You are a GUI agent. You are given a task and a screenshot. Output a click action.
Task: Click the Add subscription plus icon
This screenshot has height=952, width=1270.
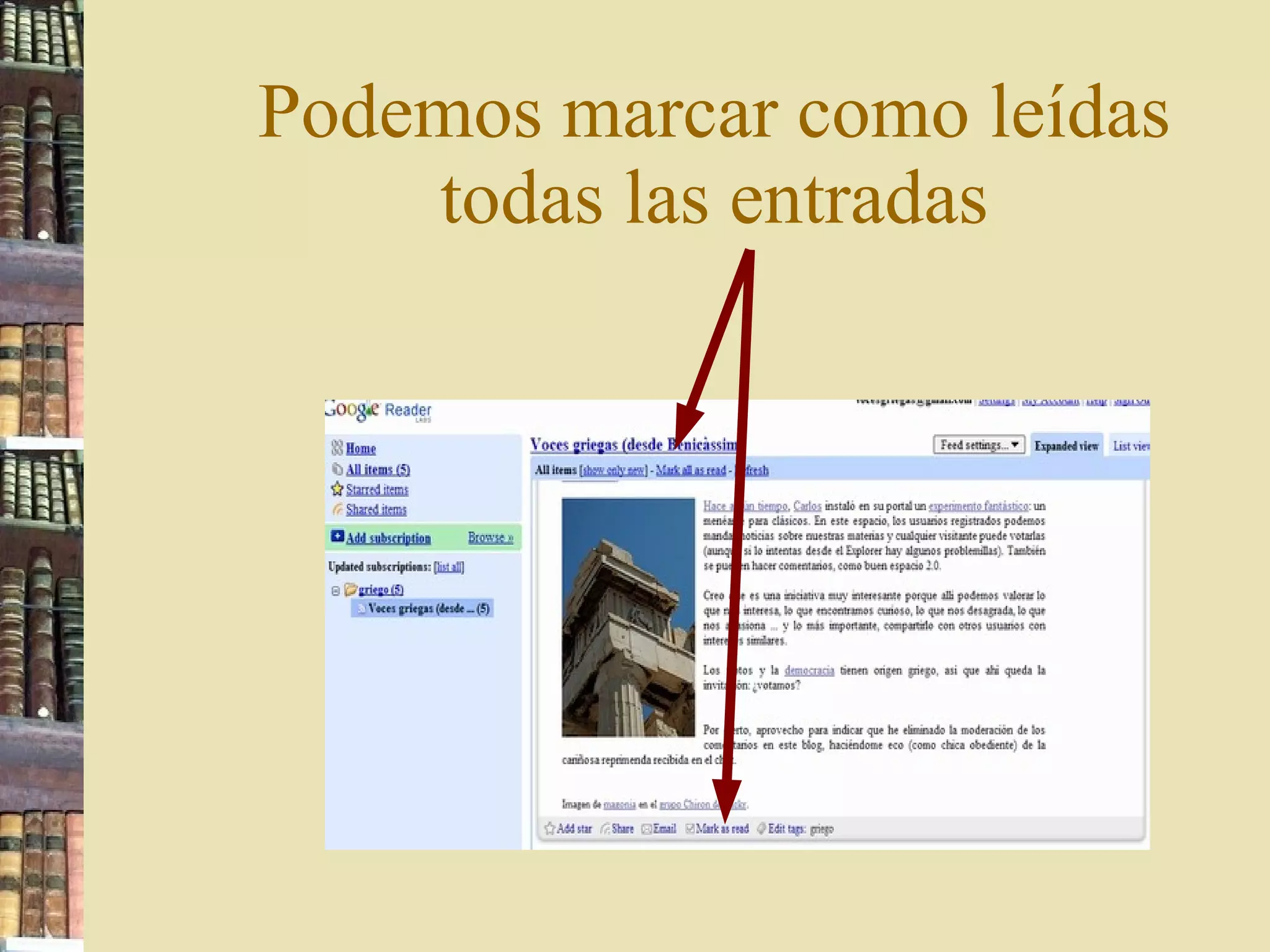(x=337, y=536)
